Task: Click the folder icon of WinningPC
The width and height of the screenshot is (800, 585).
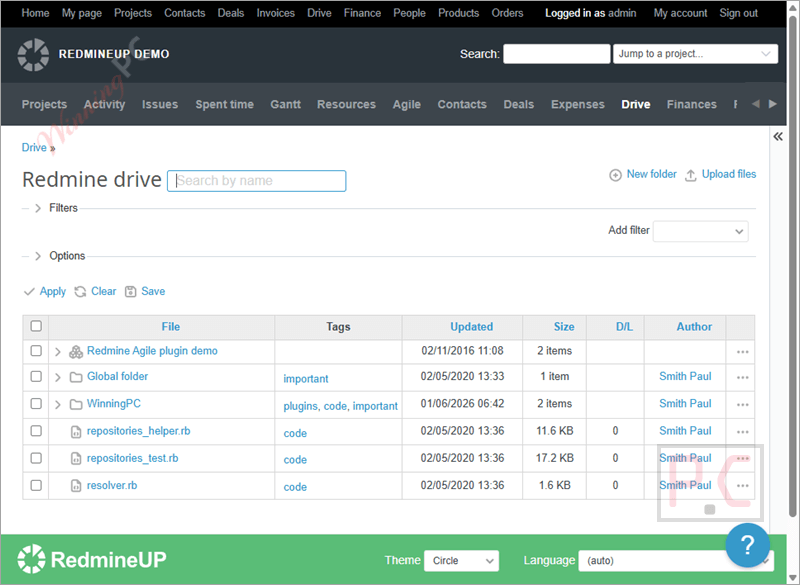Action: 76,404
